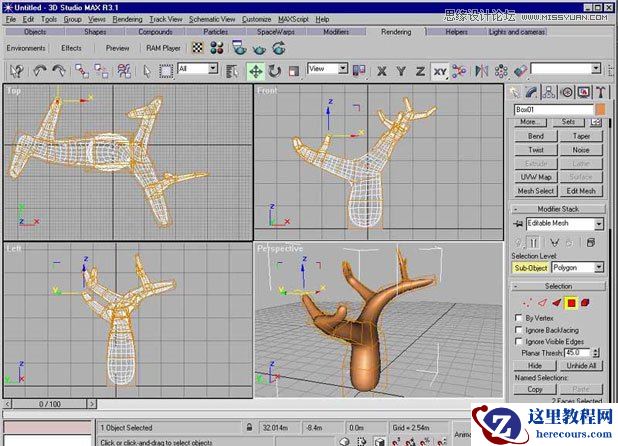The height and width of the screenshot is (446, 618).
Task: Open the Select by Name icon
Action: click(232, 71)
